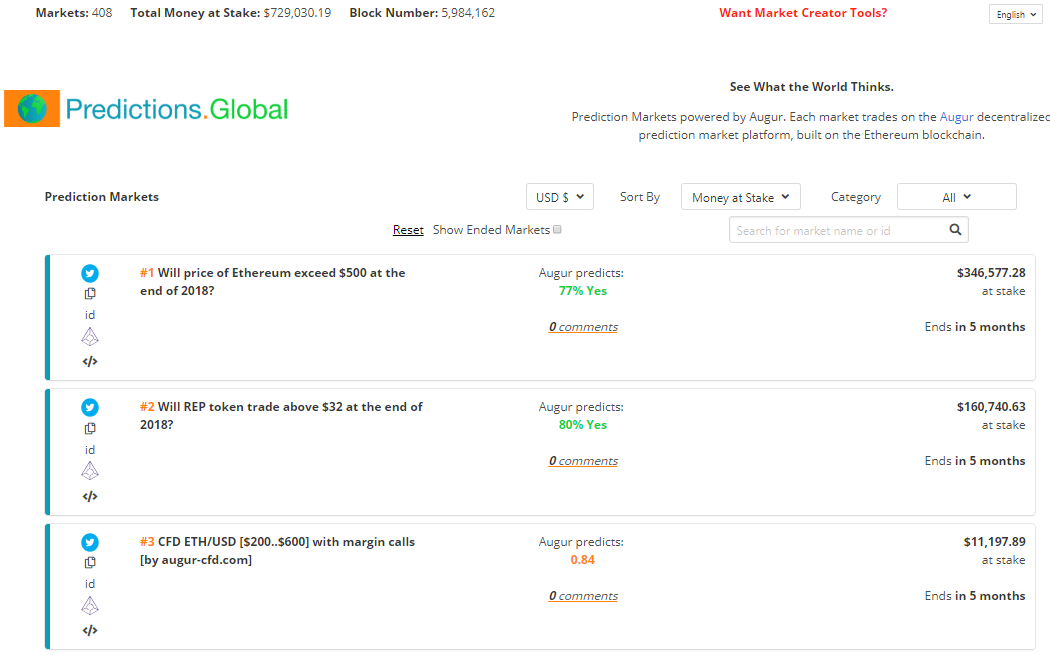Image resolution: width=1050 pixels, height=655 pixels.
Task: Open the Category All dropdown
Action: tap(957, 197)
